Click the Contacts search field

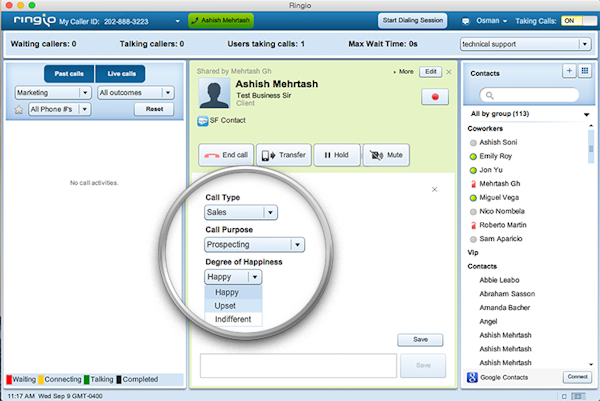pyautogui.click(x=529, y=95)
